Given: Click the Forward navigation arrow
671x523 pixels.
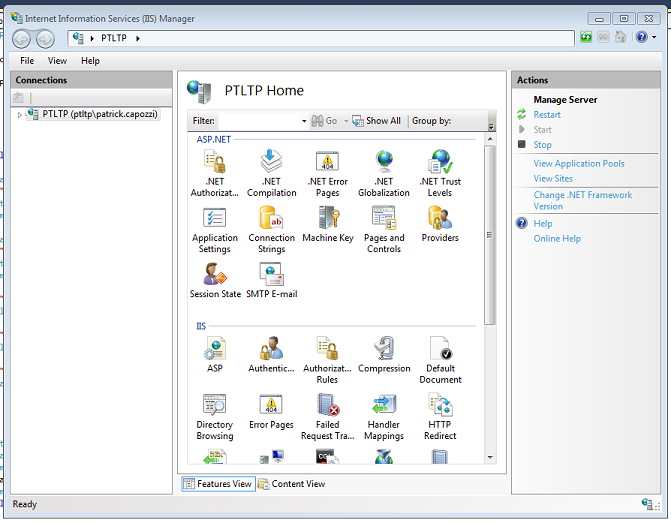Looking at the screenshot, I should (x=45, y=39).
